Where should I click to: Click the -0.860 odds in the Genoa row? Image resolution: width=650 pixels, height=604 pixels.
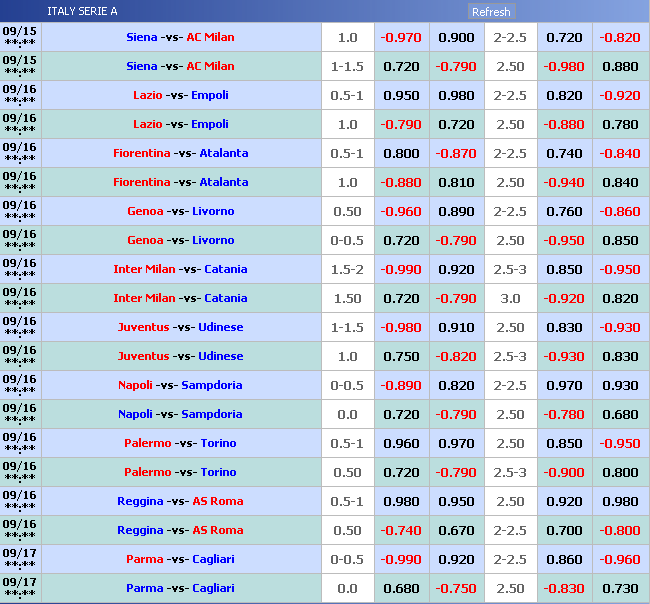point(620,211)
